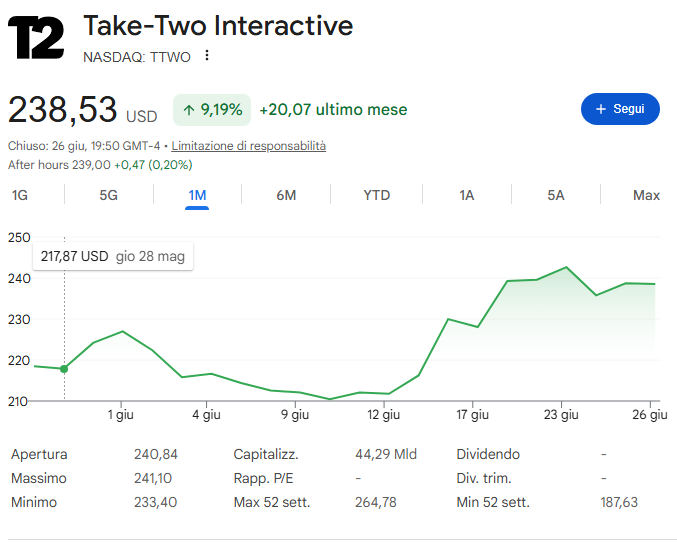Click the +20,07 ultimo mese text
The height and width of the screenshot is (547, 677).
[x=333, y=110]
